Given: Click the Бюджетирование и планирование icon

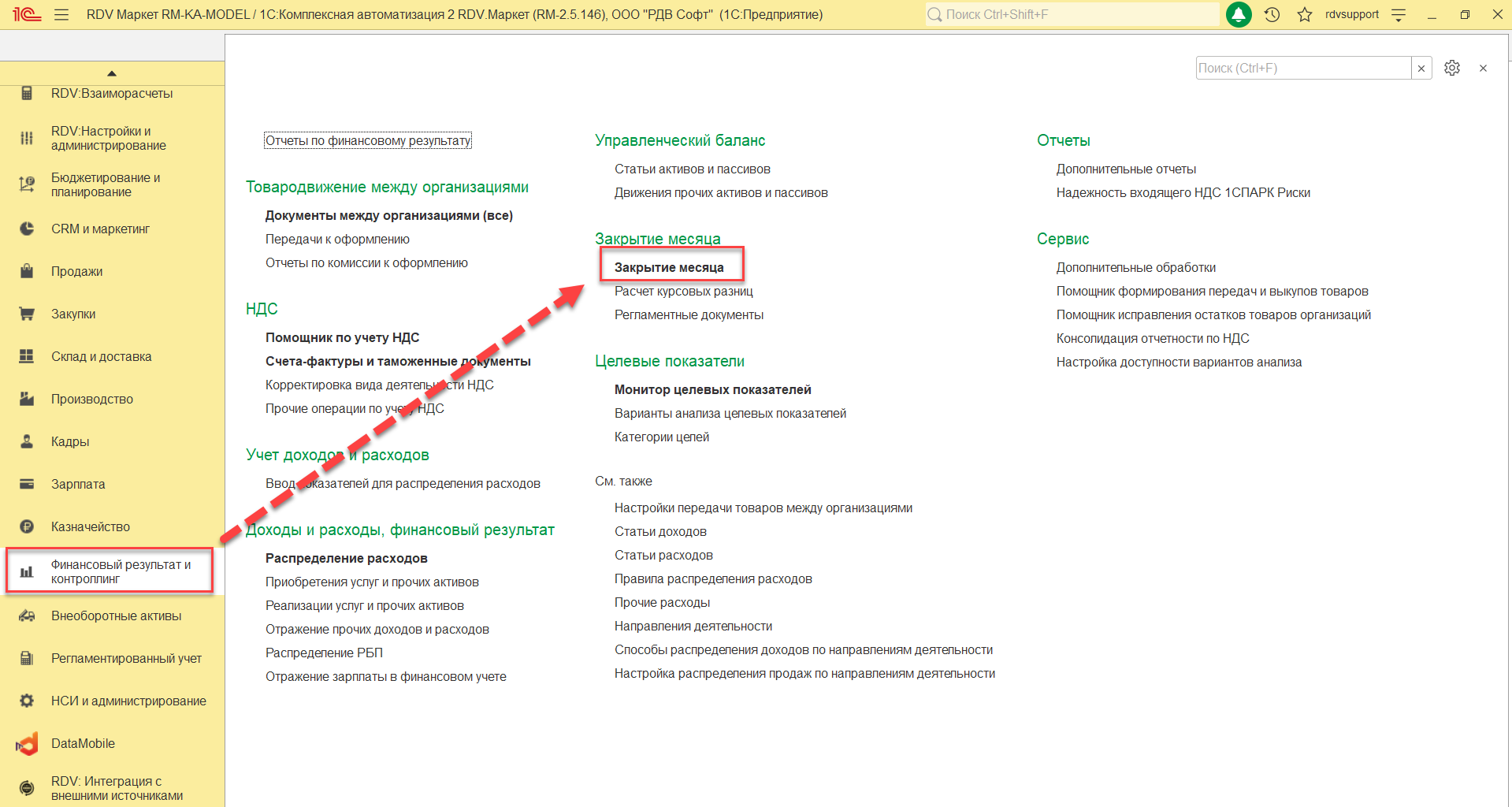Looking at the screenshot, I should [27, 184].
